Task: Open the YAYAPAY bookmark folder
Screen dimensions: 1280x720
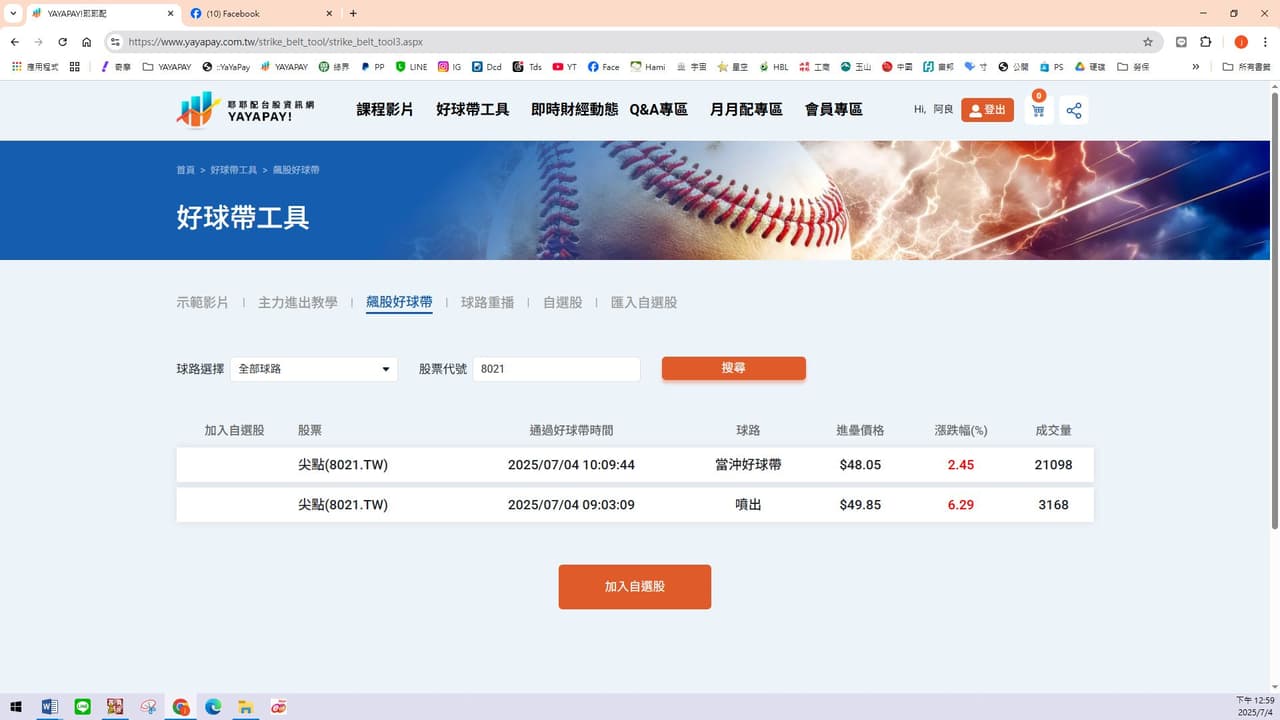Action: pos(167,67)
